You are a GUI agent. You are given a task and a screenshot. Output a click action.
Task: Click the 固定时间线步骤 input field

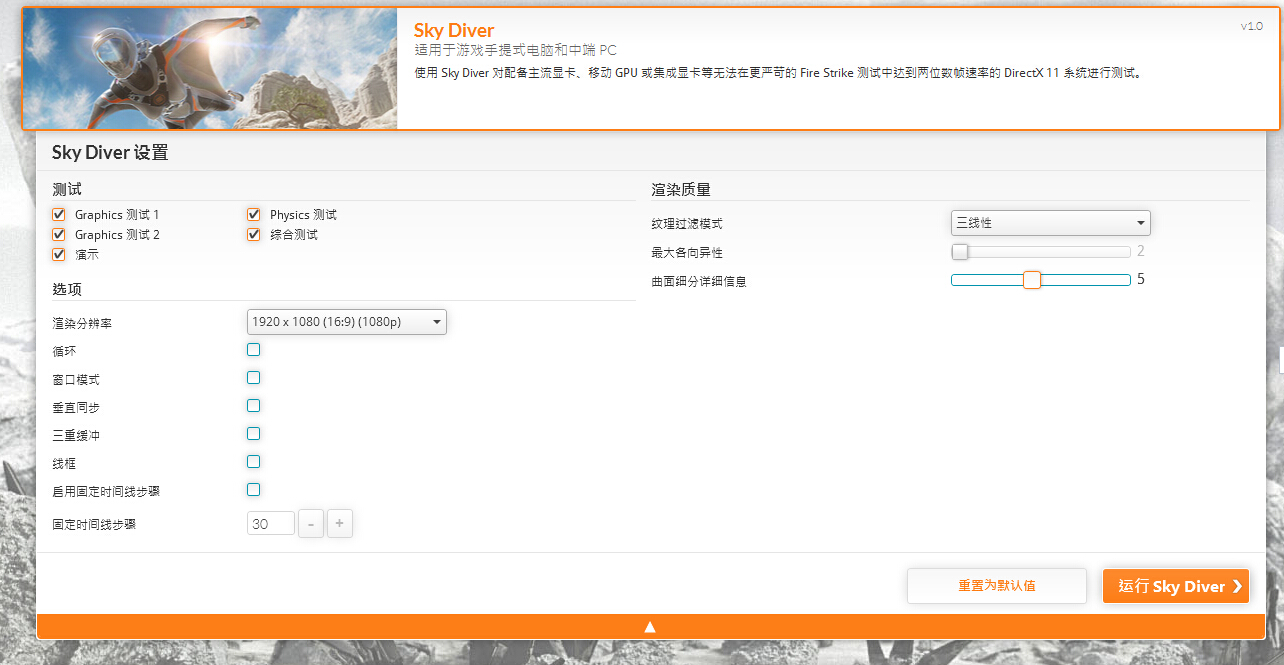(x=271, y=523)
